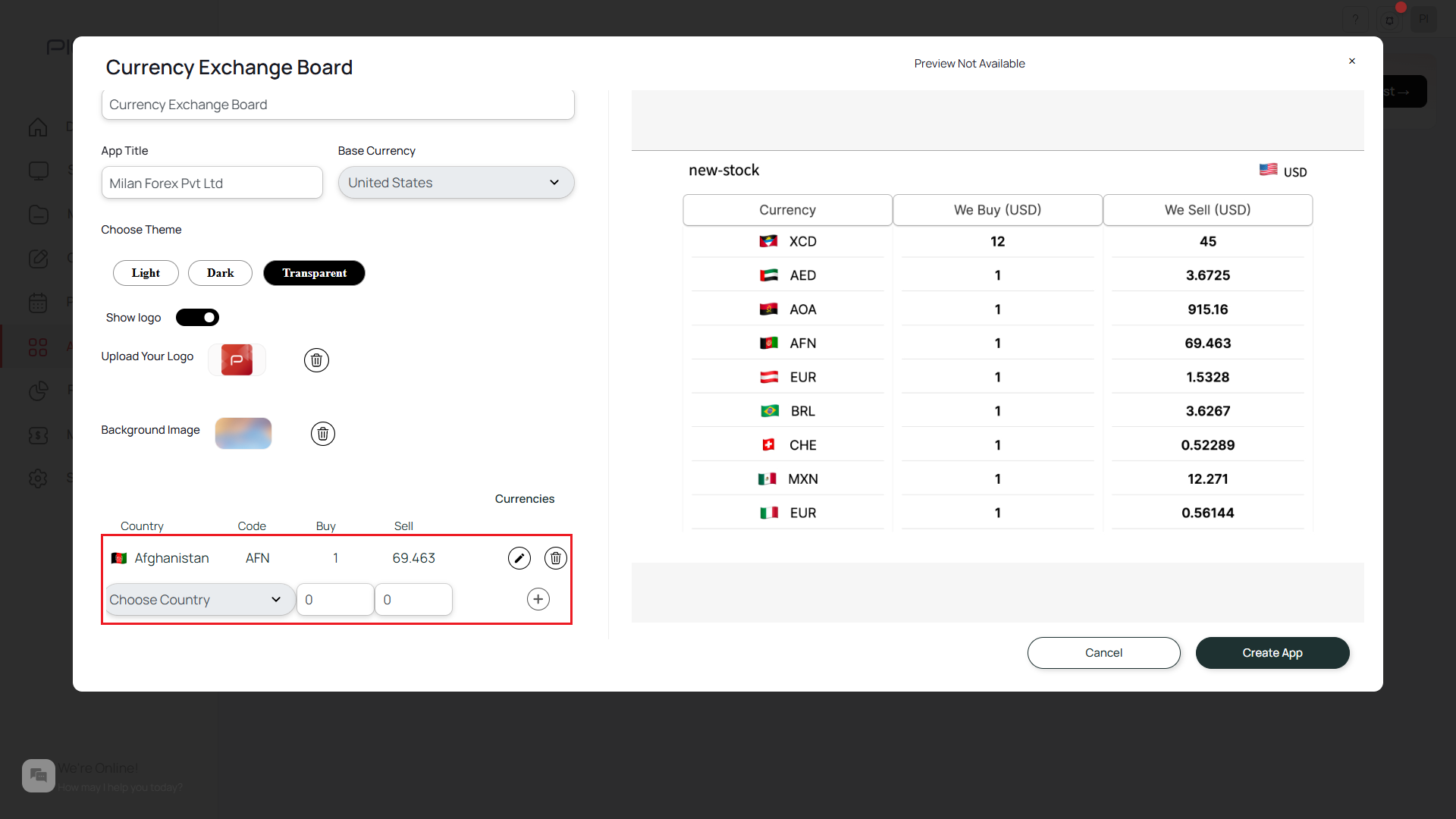Click the uploaded logo thumbnail
Screen dimensions: 1456x819
237,360
